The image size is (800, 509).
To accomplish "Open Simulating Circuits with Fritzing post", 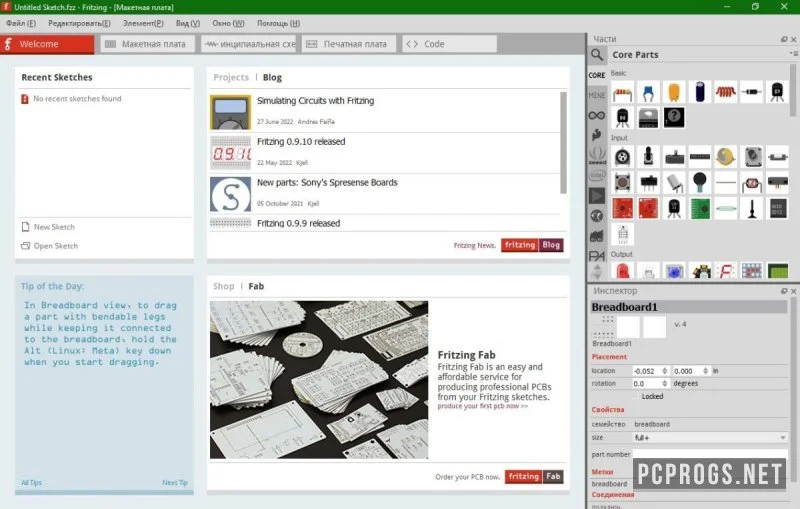I will [x=315, y=101].
